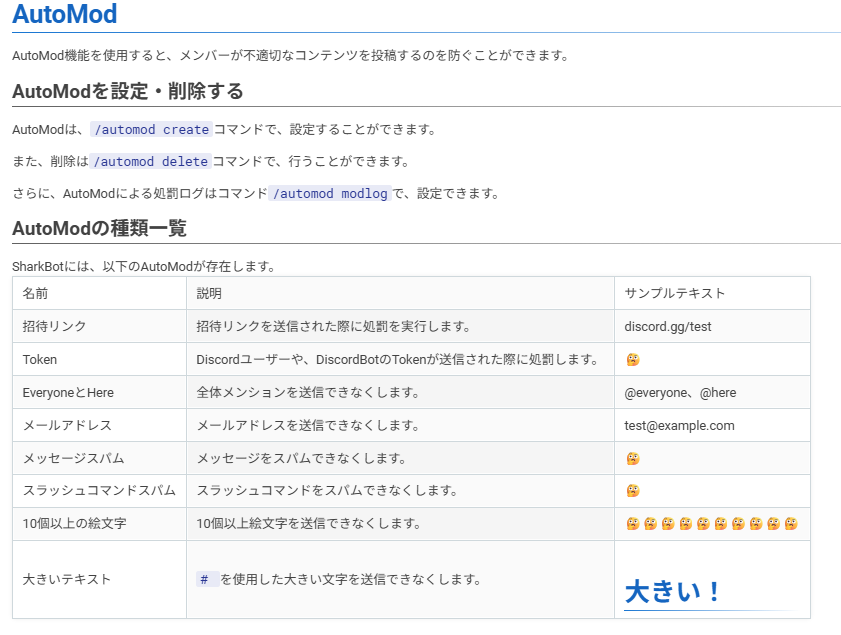Click the SharkBotには、以下のAutoModが存在します sentence
The width and height of the screenshot is (841, 635).
point(144,267)
